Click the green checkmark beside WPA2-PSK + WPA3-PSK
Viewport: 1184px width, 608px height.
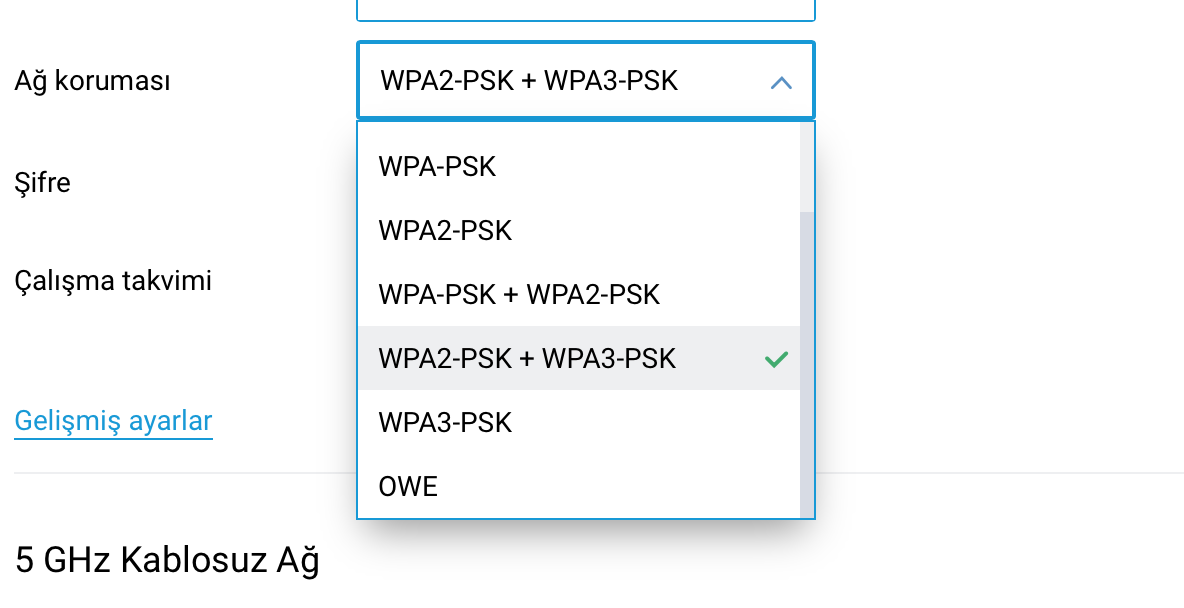776,359
